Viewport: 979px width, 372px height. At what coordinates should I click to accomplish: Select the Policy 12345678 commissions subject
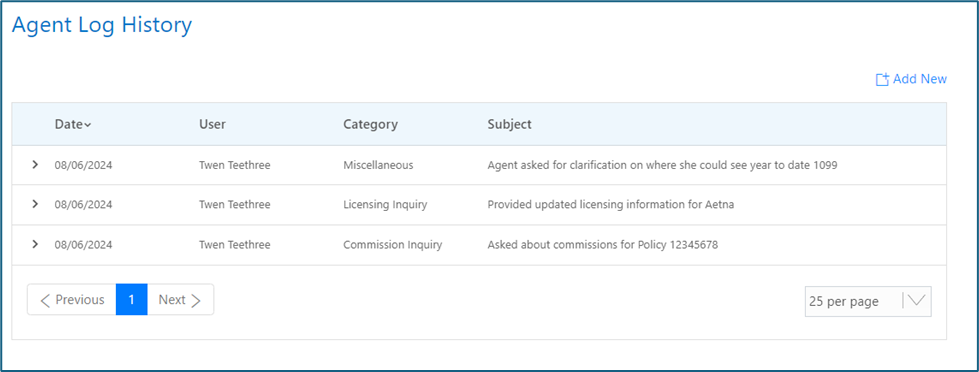tap(603, 245)
